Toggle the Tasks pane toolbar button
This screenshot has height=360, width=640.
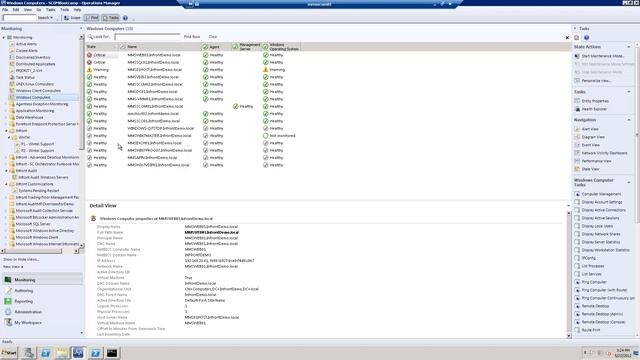[111, 18]
